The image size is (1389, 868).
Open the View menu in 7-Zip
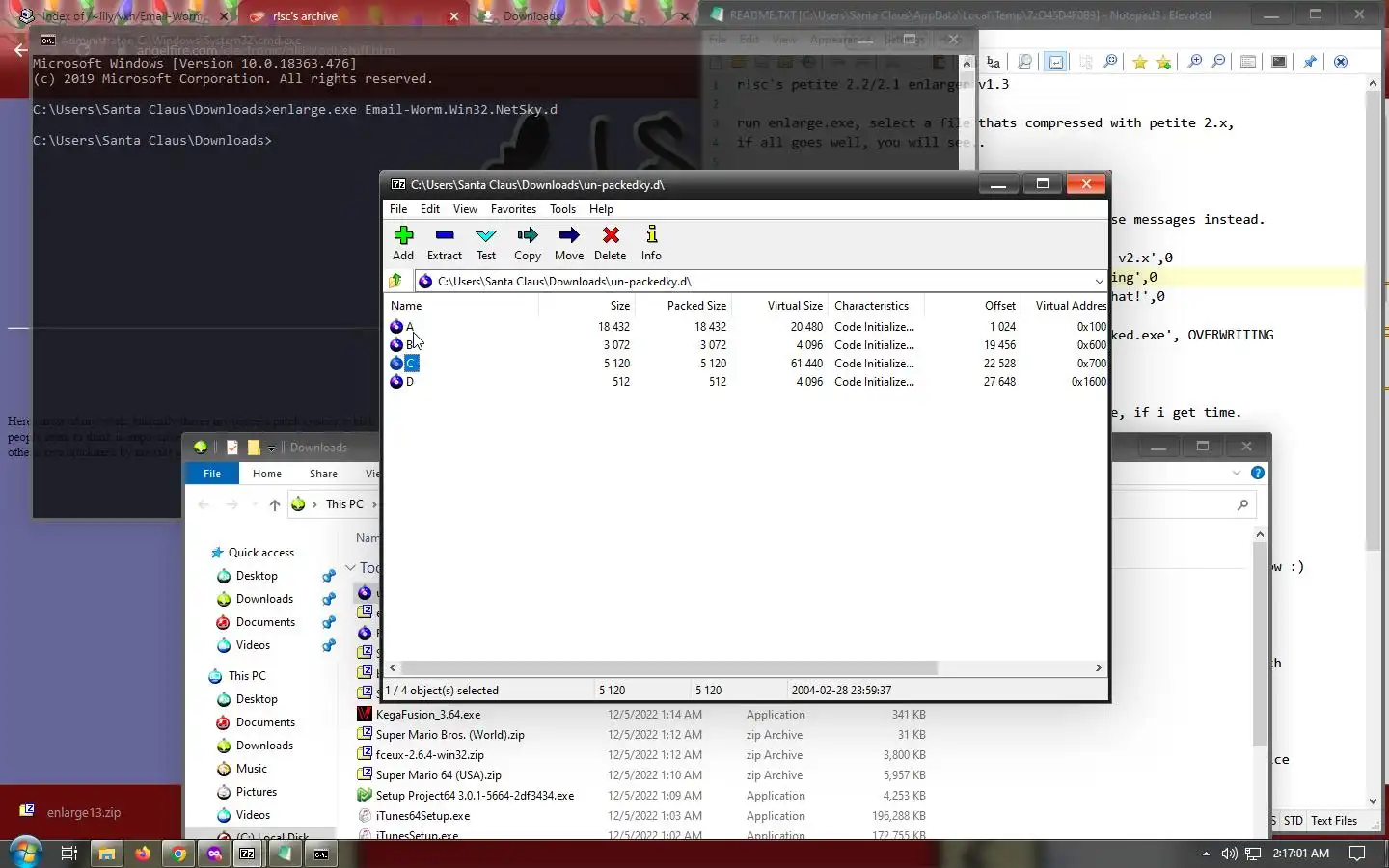(x=465, y=209)
